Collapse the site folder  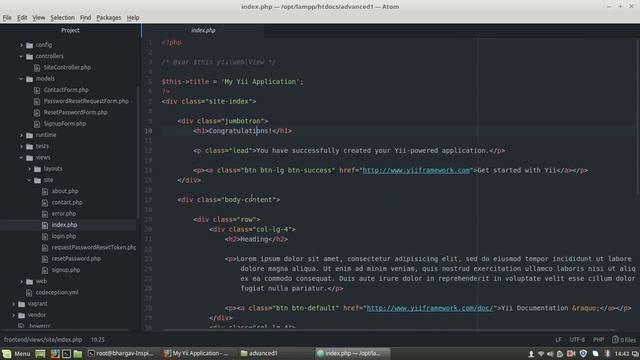click(x=29, y=180)
